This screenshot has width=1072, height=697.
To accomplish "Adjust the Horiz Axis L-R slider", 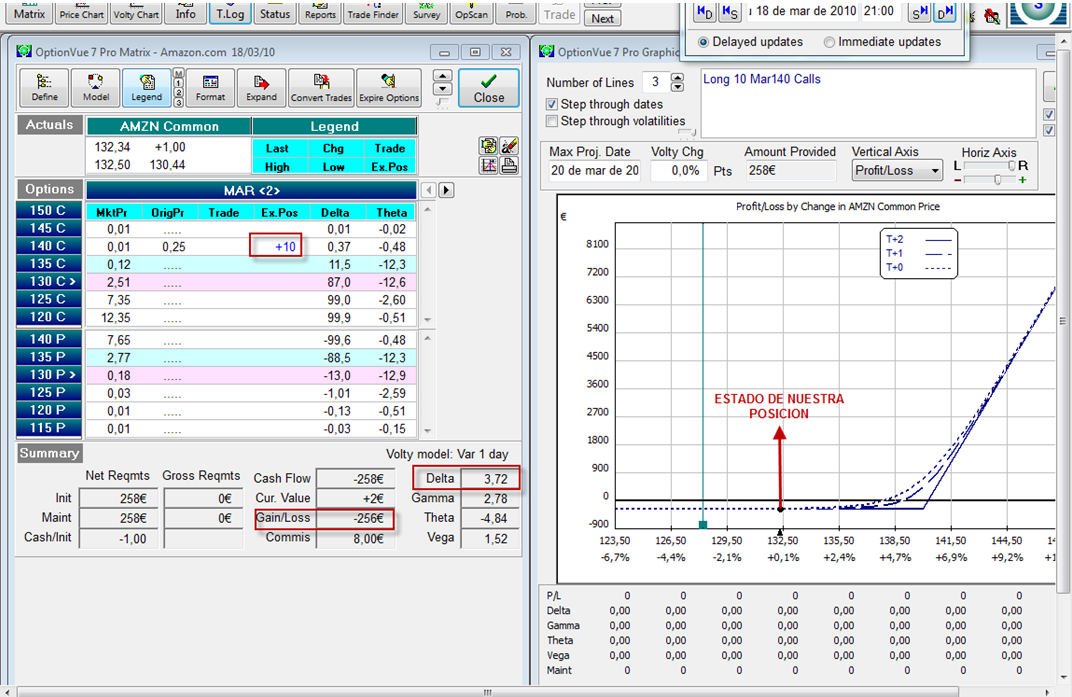I will [1011, 166].
